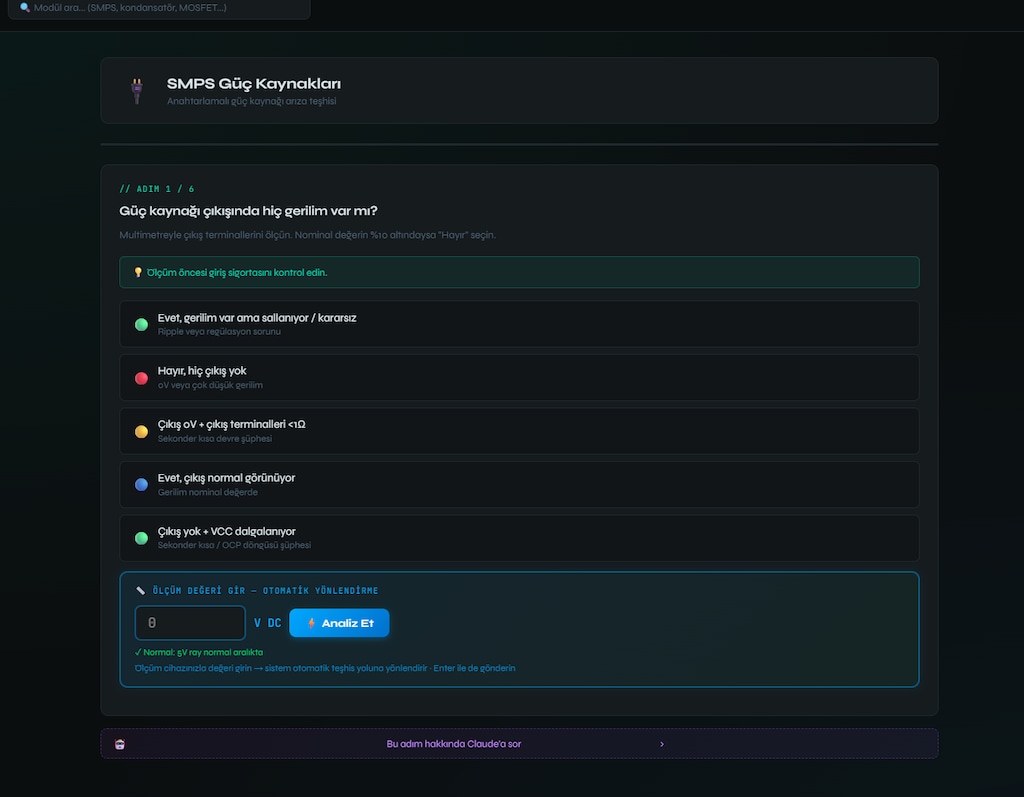Choose 'Çıkış 0V + çıkış terminalleri <1Ω'
1024x797 pixels.
tap(519, 431)
